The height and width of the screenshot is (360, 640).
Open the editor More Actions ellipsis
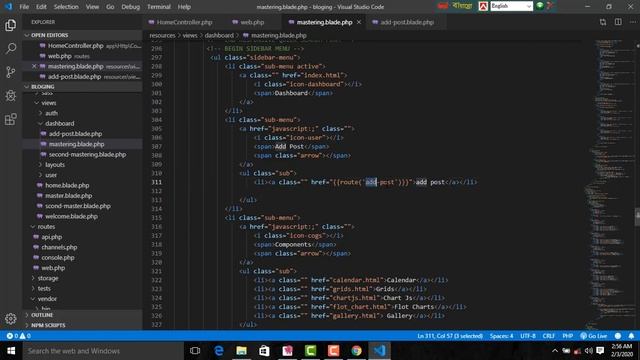(633, 22)
